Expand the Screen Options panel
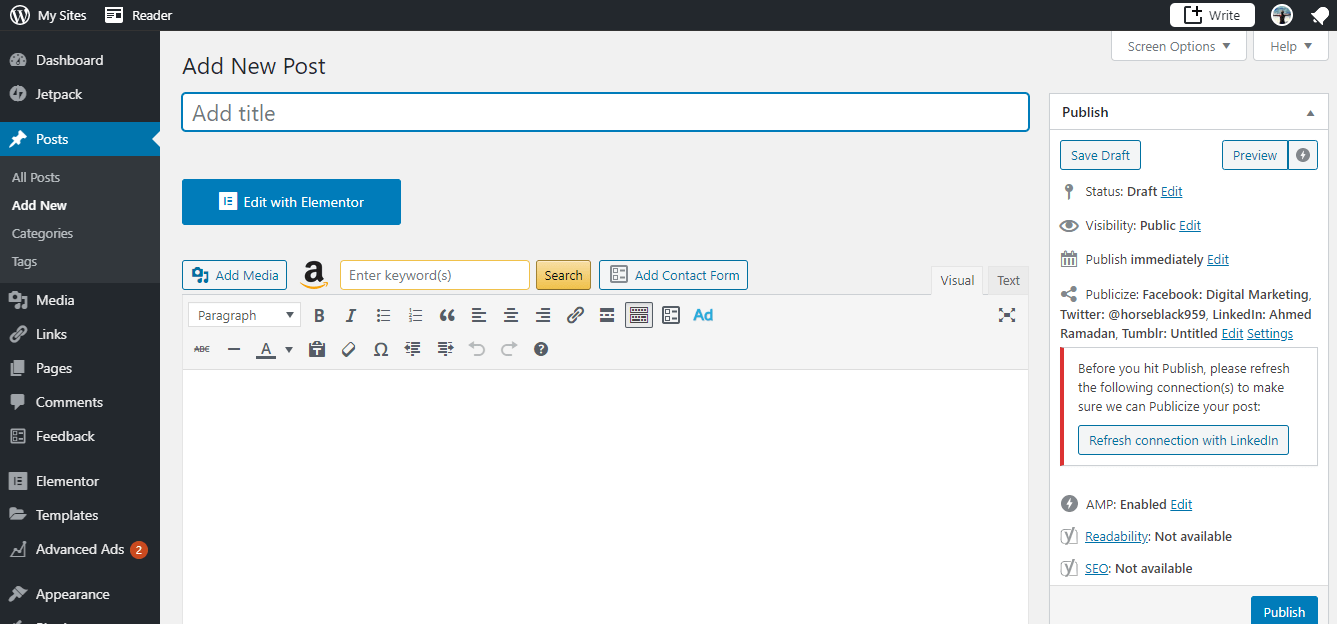The height and width of the screenshot is (624, 1337). point(1179,47)
